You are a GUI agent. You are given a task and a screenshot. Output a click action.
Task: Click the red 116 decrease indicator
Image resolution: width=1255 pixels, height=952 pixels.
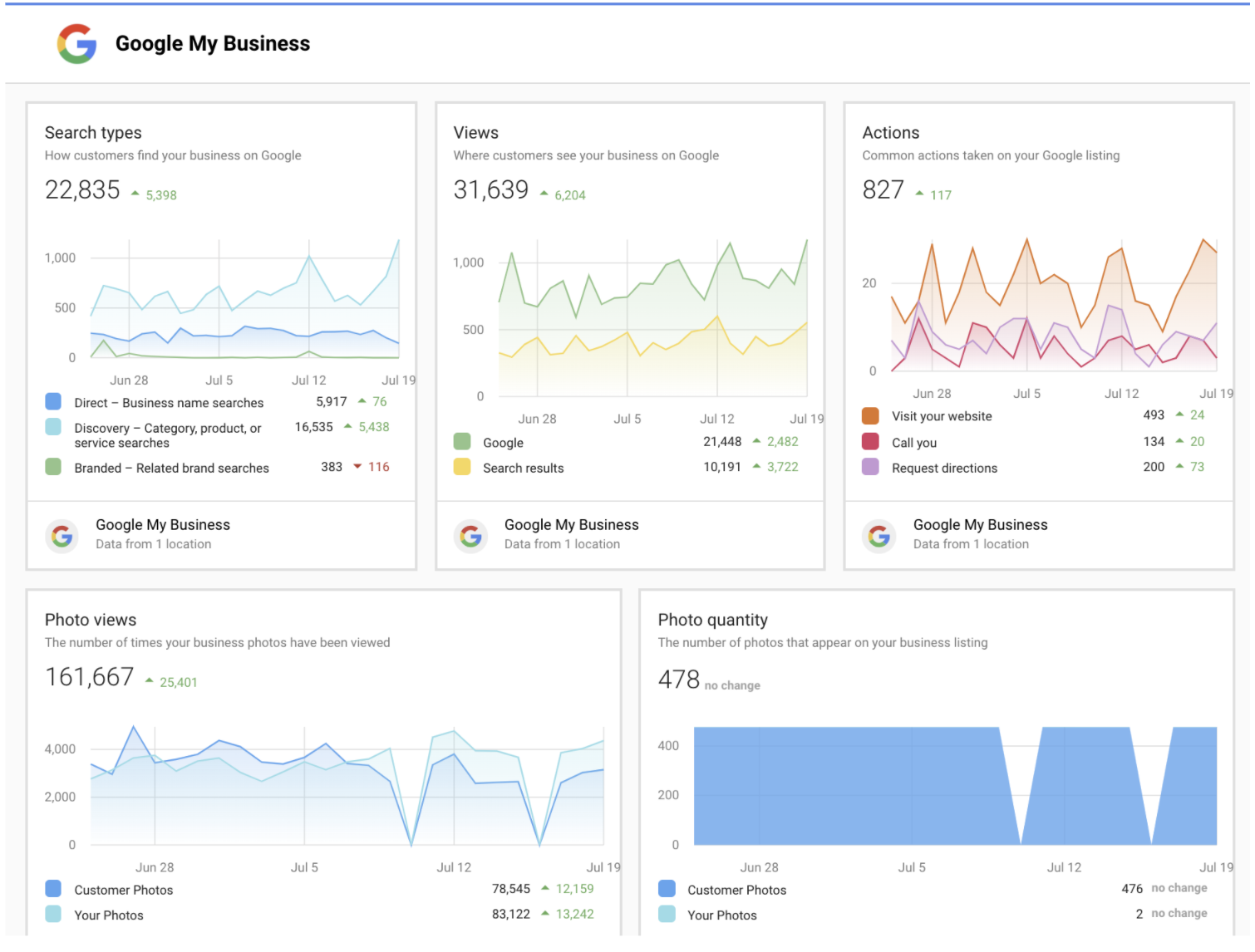click(372, 467)
